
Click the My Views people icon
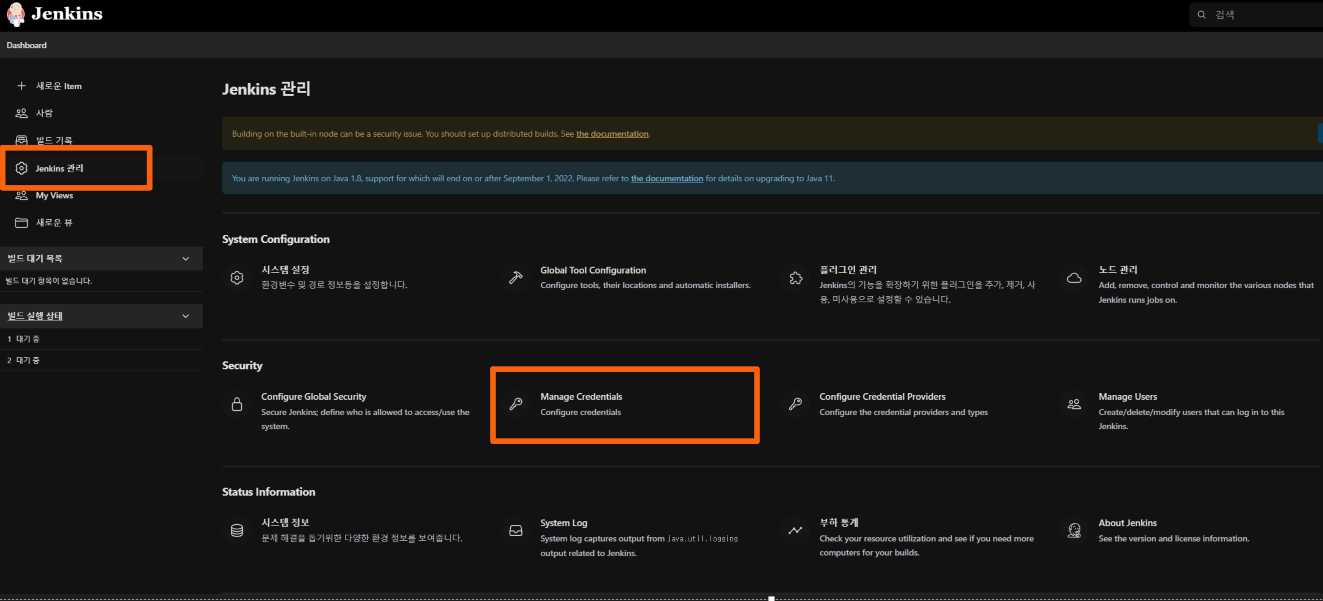(22, 195)
